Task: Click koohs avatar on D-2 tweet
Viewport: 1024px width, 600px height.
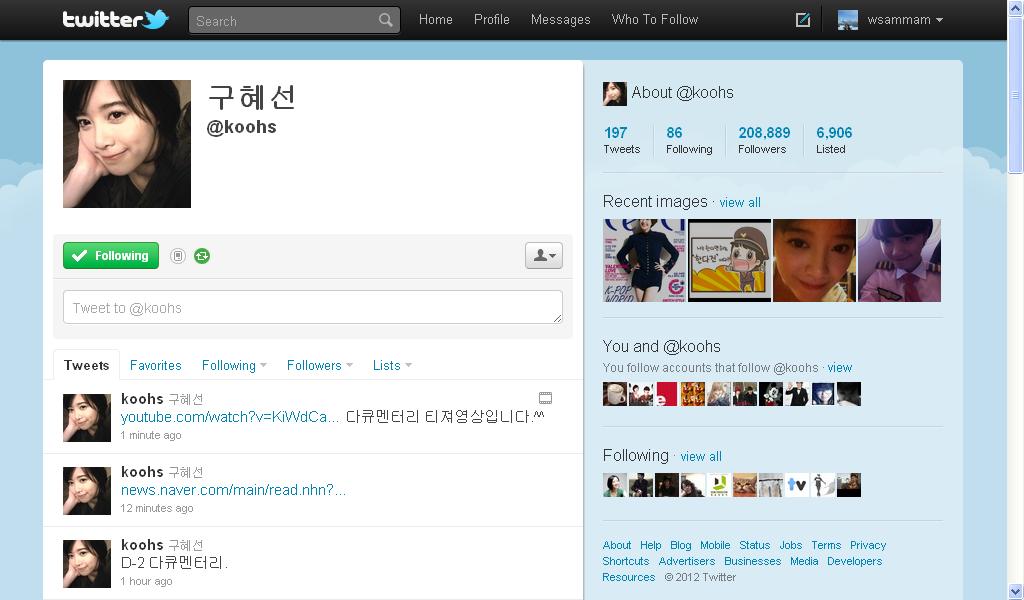Action: coord(87,564)
